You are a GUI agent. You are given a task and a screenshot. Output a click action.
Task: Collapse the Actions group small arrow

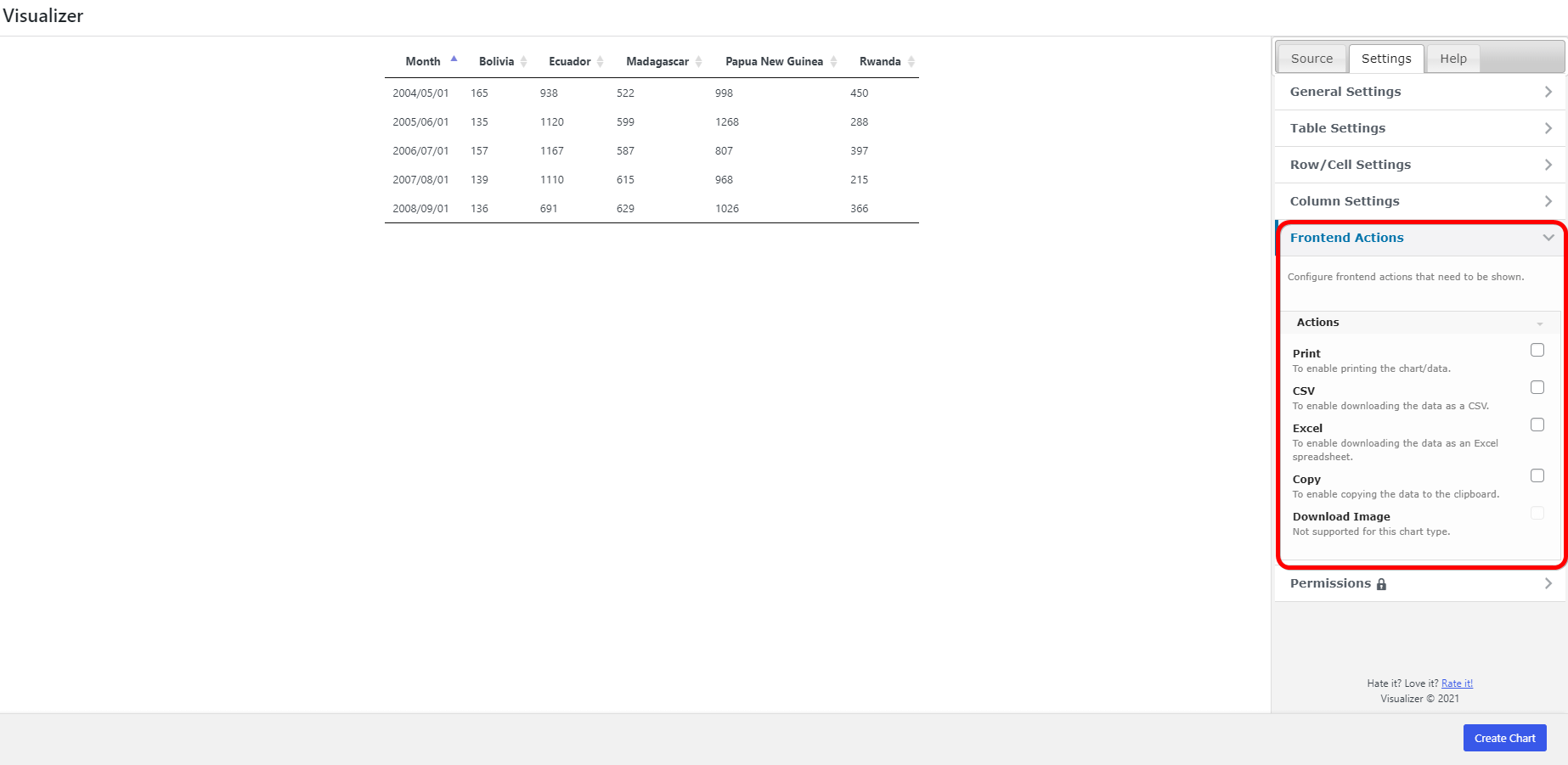(1539, 323)
